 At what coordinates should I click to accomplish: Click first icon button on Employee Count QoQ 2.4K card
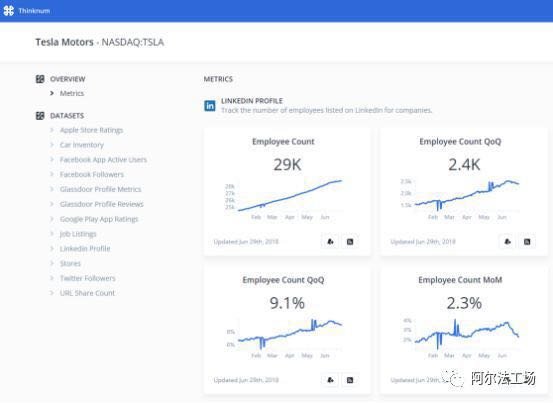[507, 242]
